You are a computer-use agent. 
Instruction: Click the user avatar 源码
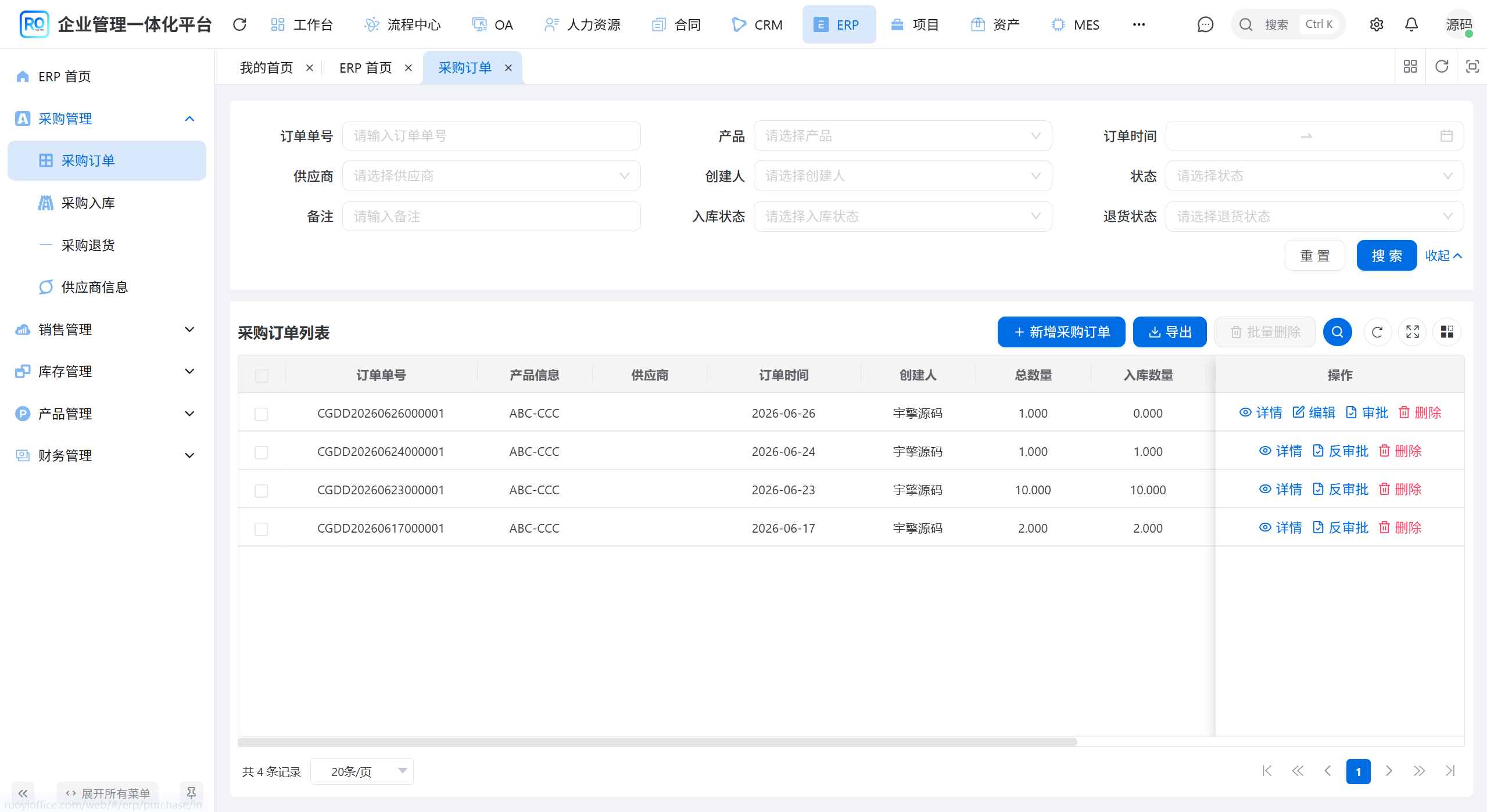(x=1459, y=24)
